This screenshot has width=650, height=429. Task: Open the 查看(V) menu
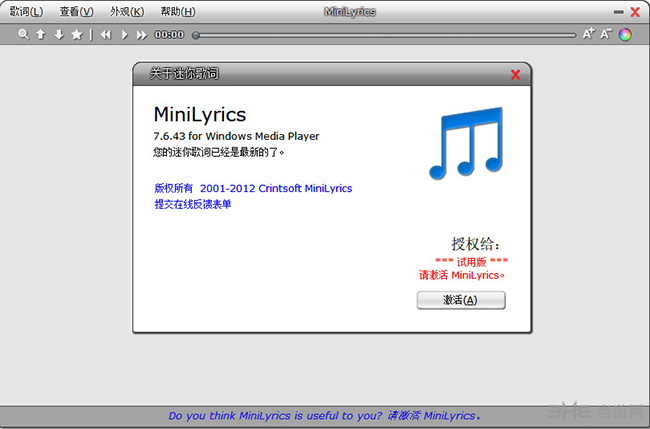[77, 12]
